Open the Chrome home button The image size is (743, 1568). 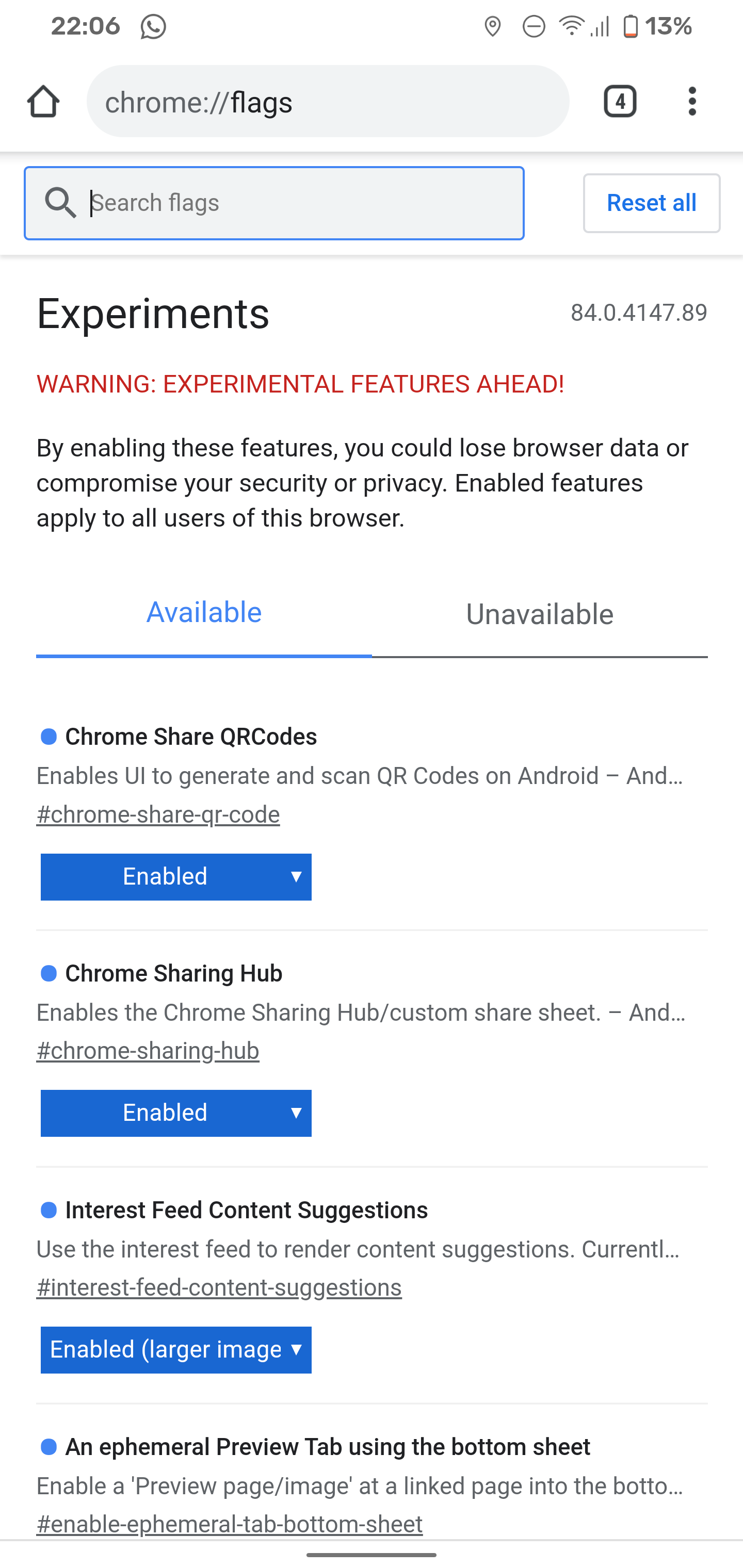pos(44,101)
